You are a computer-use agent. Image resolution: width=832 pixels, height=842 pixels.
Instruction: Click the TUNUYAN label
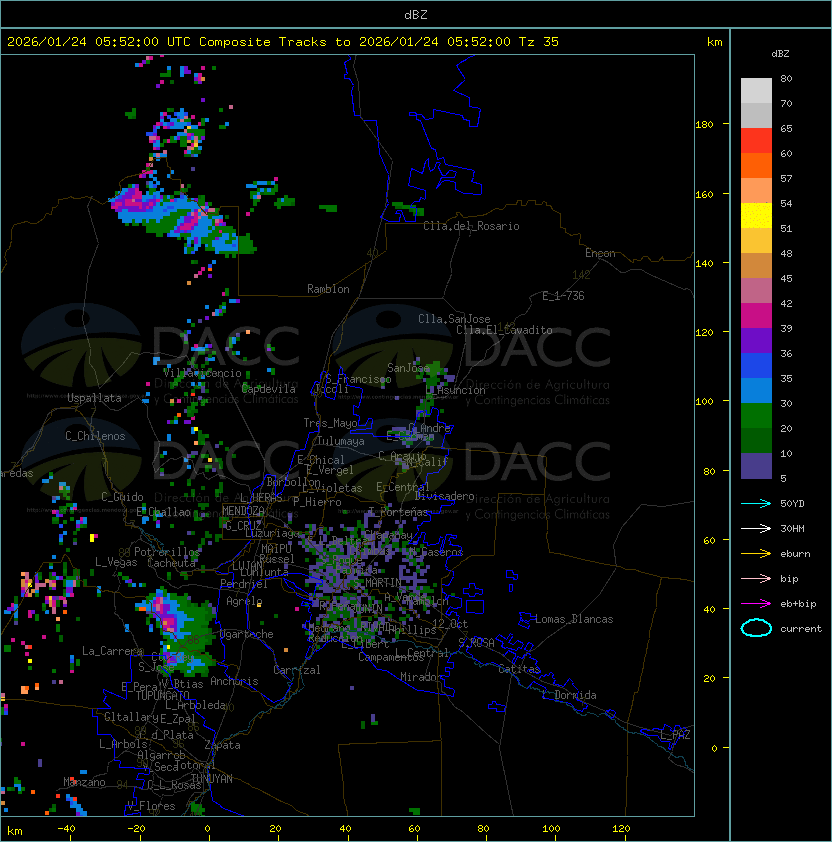pyautogui.click(x=212, y=779)
